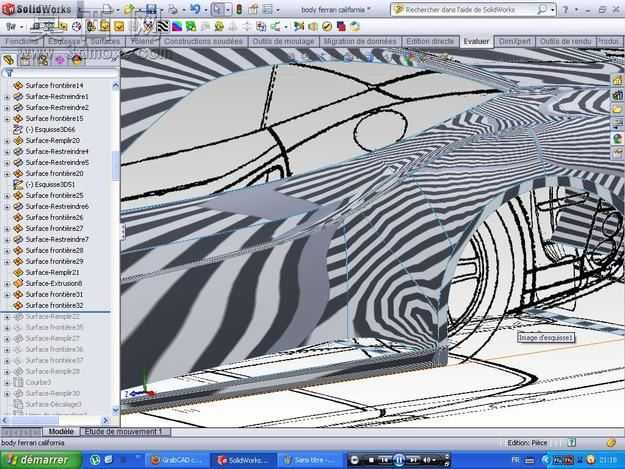Viewport: 625px width, 469px height.
Task: Open the Outils de rendu tab
Action: click(565, 41)
